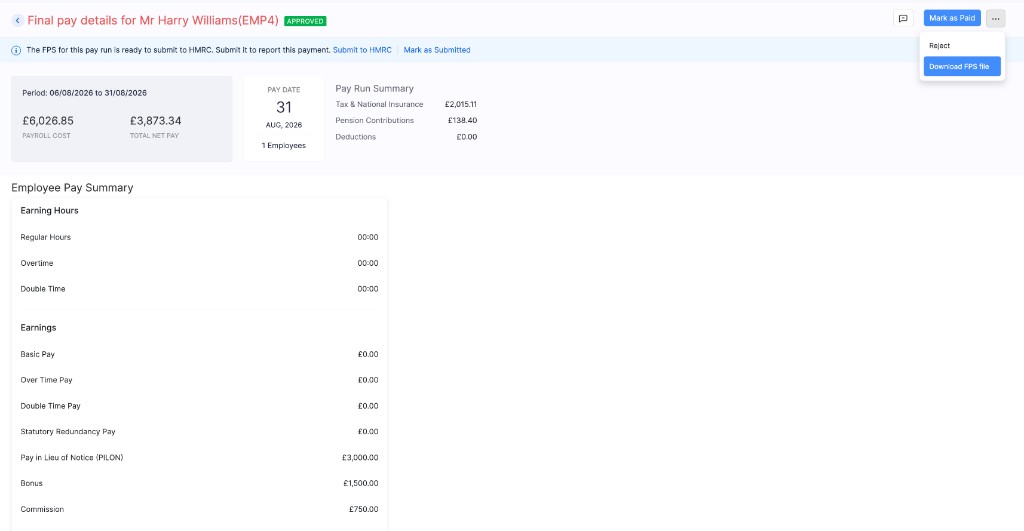1024x531 pixels.
Task: Click the green APPROVED status badge
Action: tap(305, 21)
